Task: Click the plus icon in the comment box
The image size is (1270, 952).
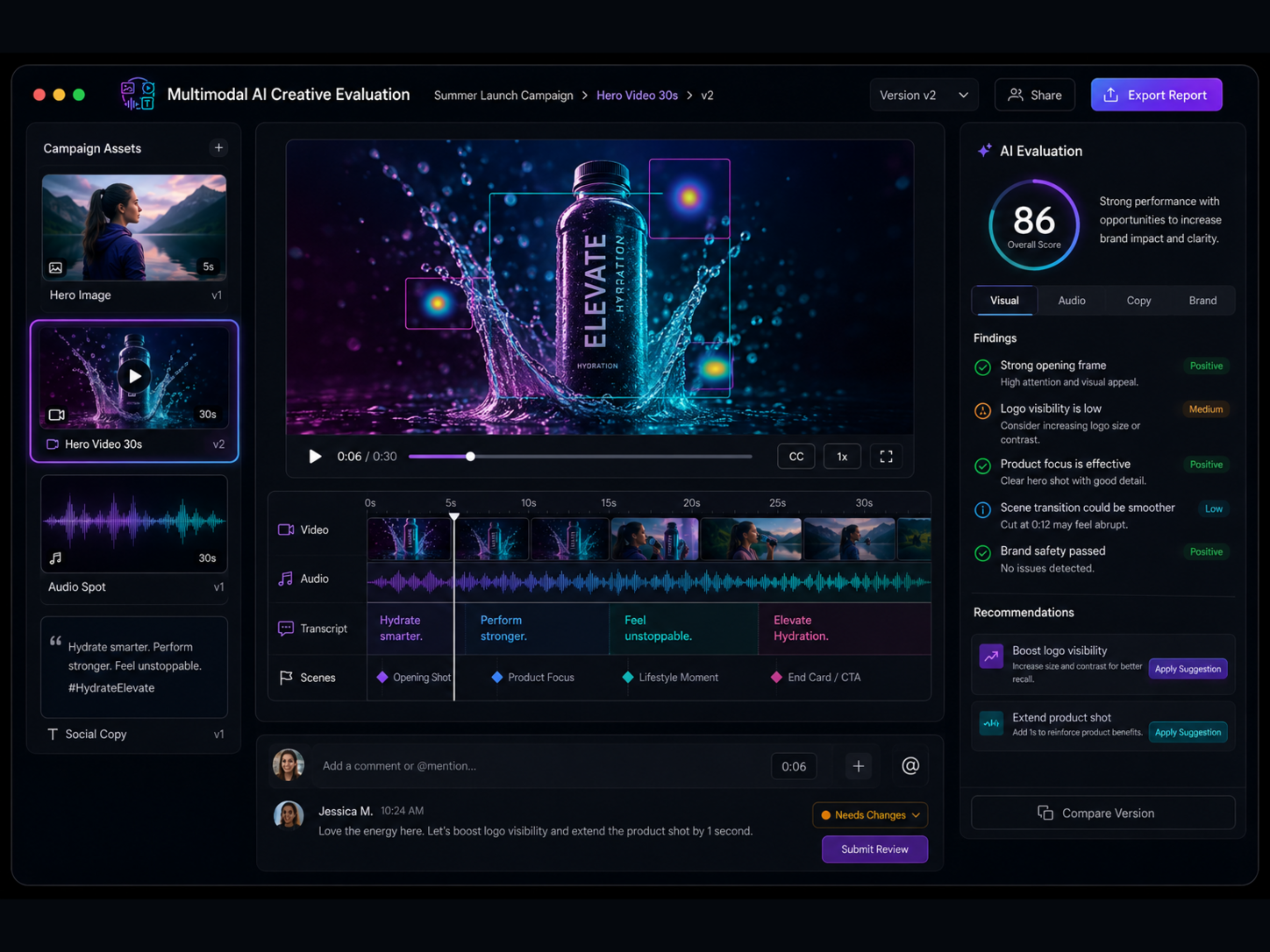Action: [x=859, y=766]
